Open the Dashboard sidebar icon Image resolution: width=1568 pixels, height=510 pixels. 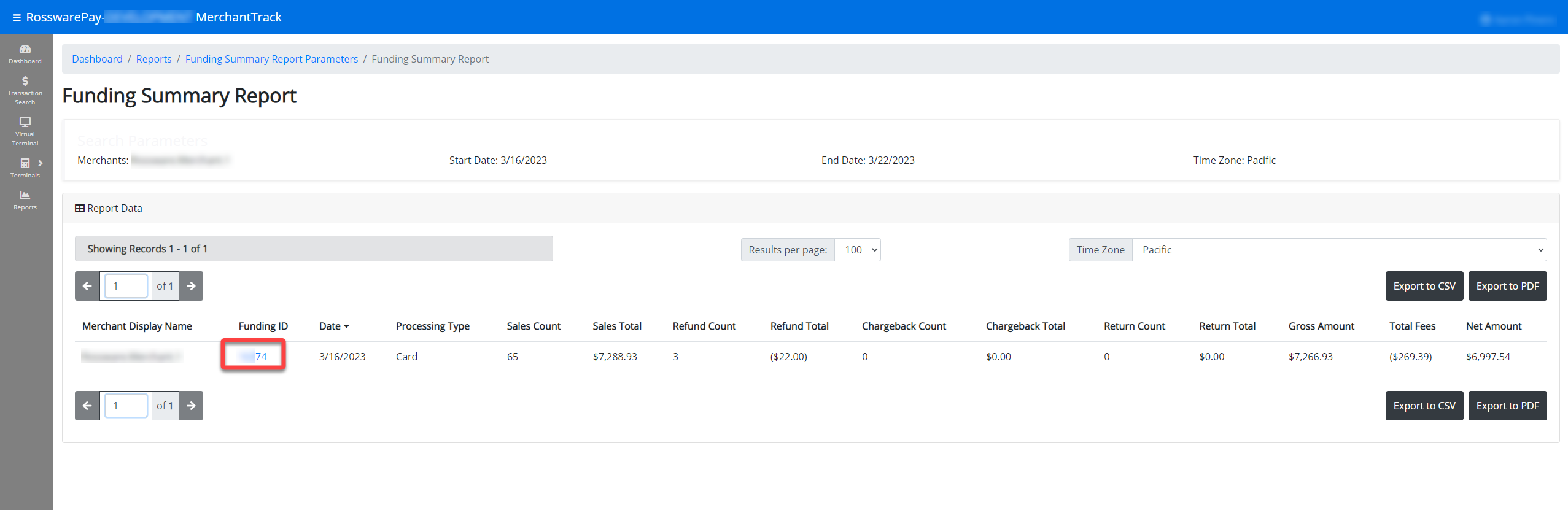[x=25, y=53]
